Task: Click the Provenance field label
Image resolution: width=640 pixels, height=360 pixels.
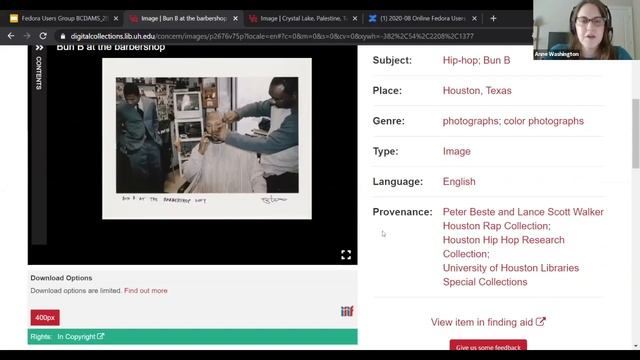Action: click(x=402, y=212)
